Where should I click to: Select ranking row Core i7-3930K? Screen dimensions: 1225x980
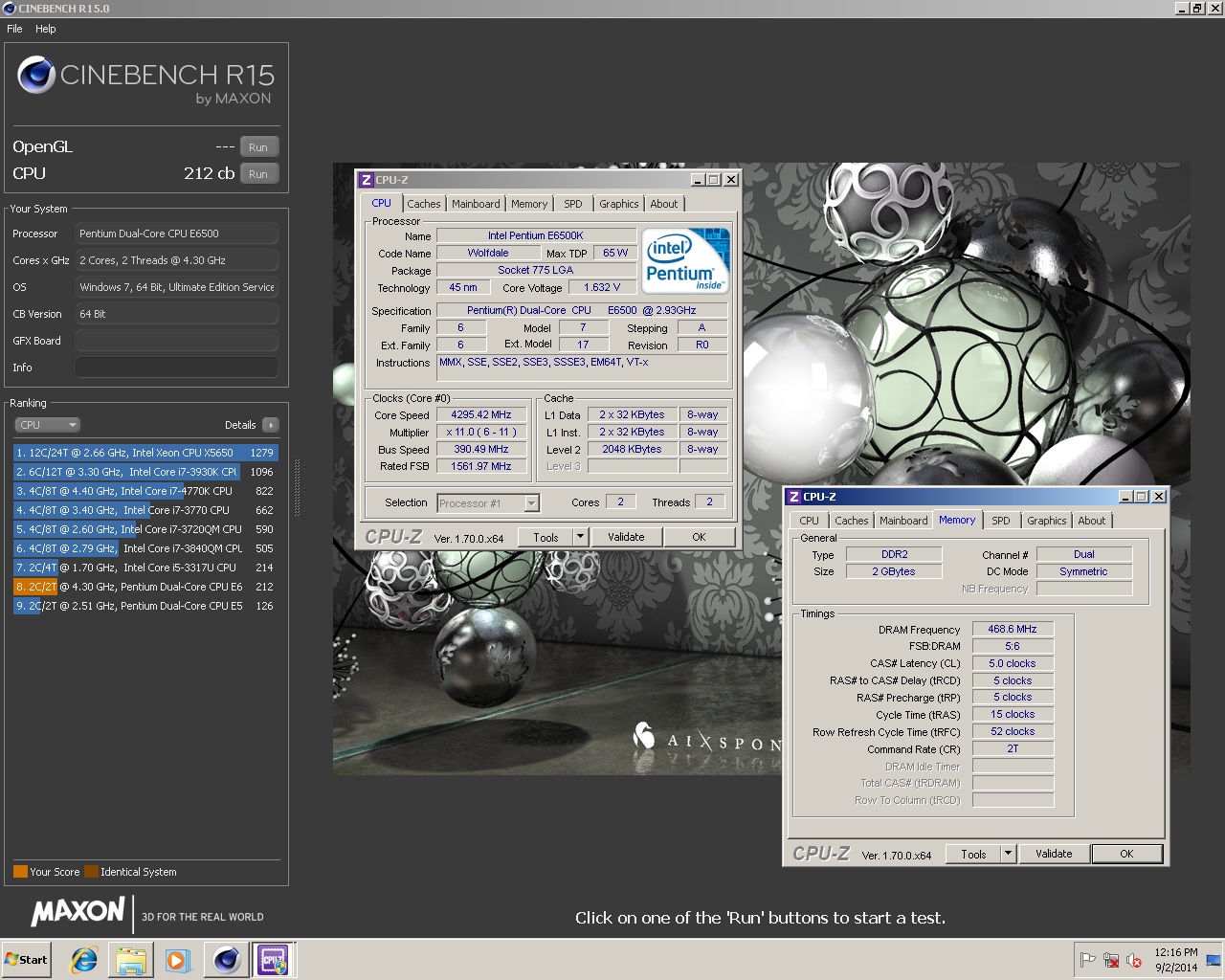point(145,472)
